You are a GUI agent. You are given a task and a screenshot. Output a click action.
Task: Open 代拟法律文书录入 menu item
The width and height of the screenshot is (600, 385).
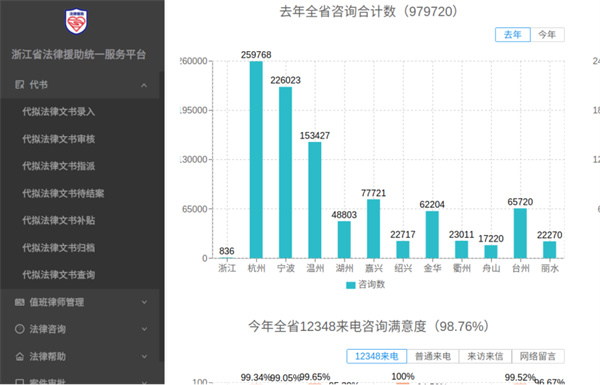click(59, 112)
